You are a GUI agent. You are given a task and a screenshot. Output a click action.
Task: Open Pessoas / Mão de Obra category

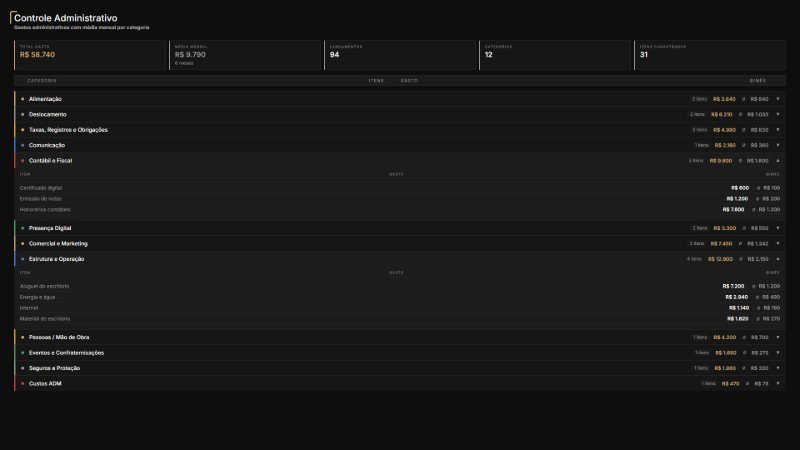(x=400, y=337)
